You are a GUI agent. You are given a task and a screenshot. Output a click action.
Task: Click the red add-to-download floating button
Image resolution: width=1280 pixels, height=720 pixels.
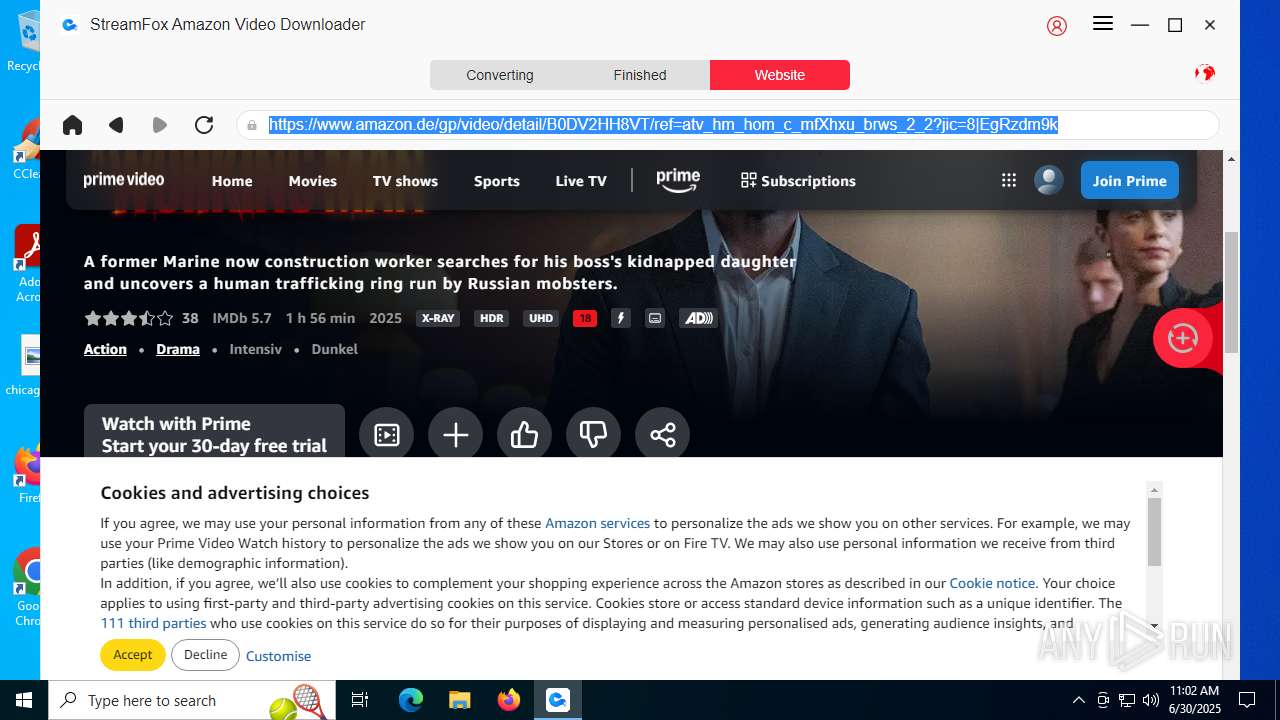1183,338
